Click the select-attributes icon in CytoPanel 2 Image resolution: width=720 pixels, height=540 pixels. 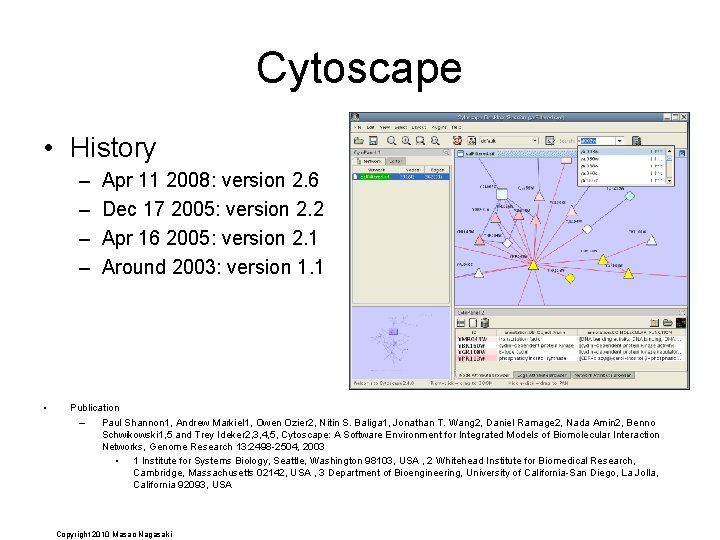coord(461,323)
